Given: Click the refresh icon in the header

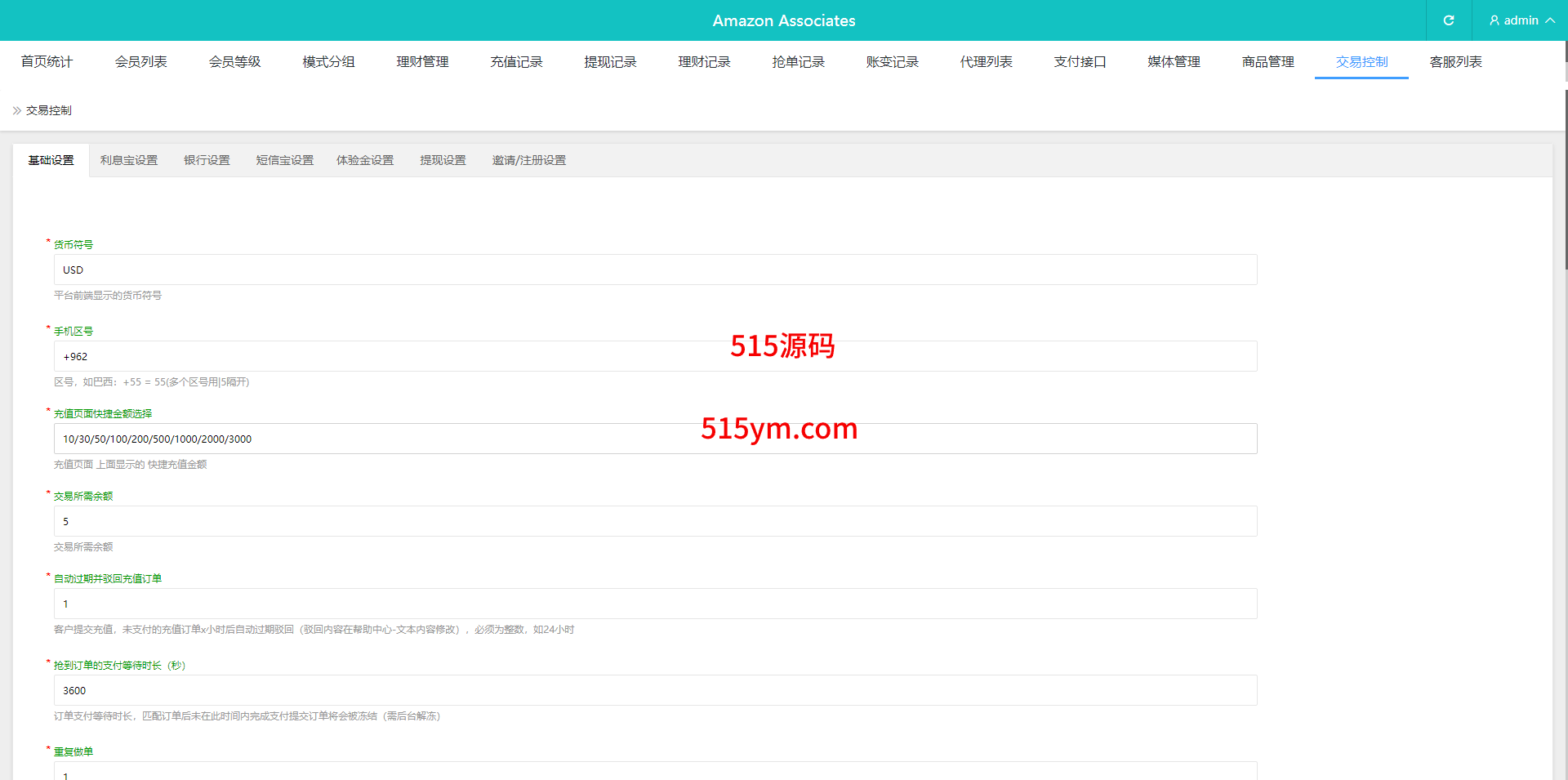Looking at the screenshot, I should (x=1448, y=20).
